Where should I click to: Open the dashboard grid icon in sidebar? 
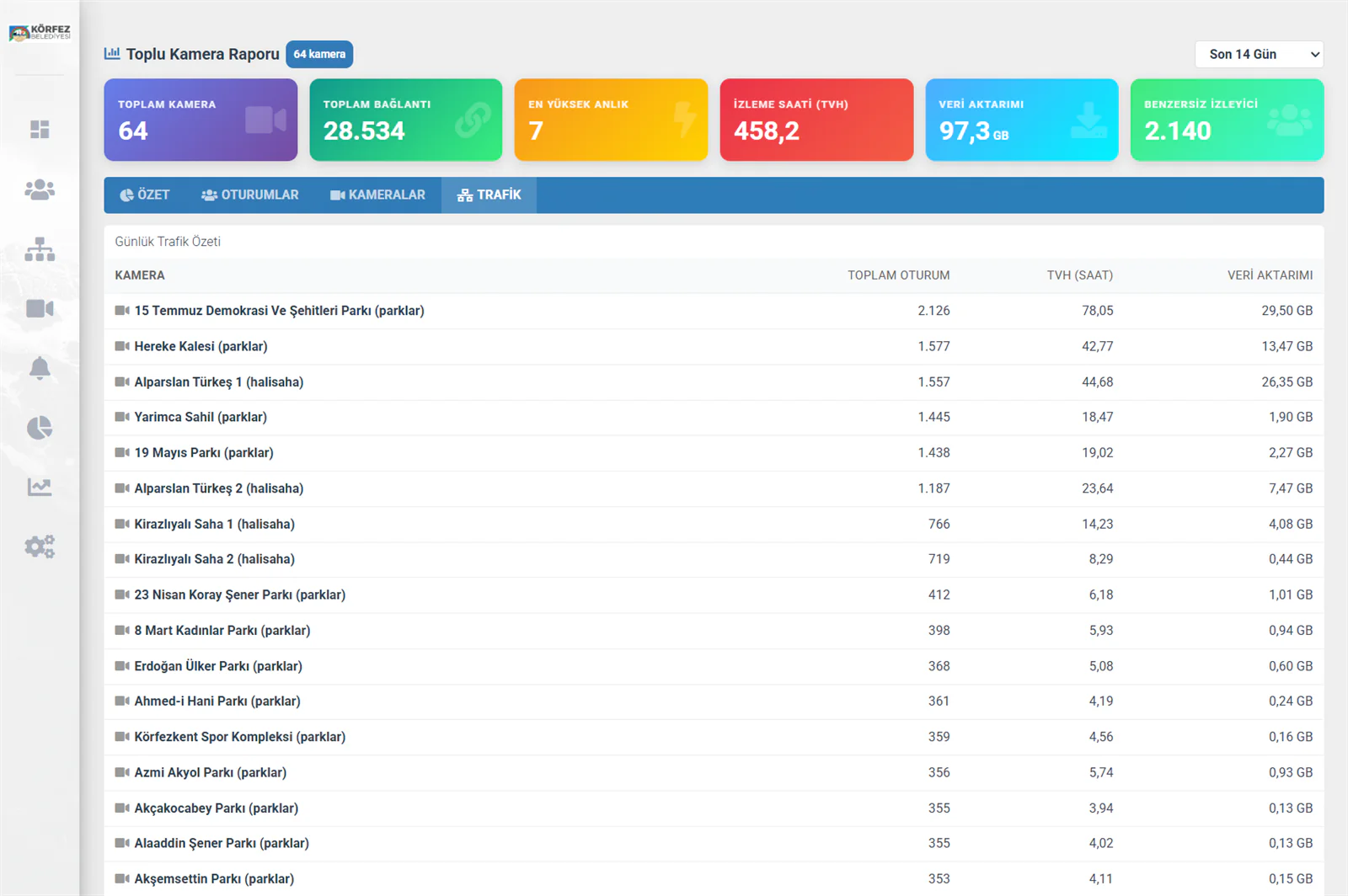click(x=40, y=129)
